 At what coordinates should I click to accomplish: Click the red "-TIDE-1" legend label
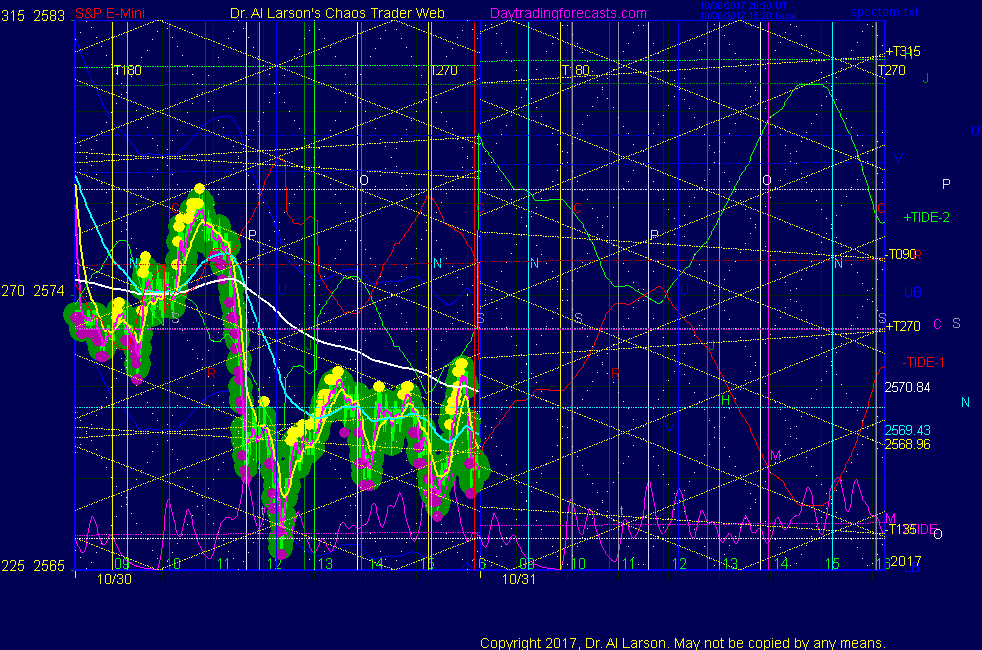tap(923, 362)
